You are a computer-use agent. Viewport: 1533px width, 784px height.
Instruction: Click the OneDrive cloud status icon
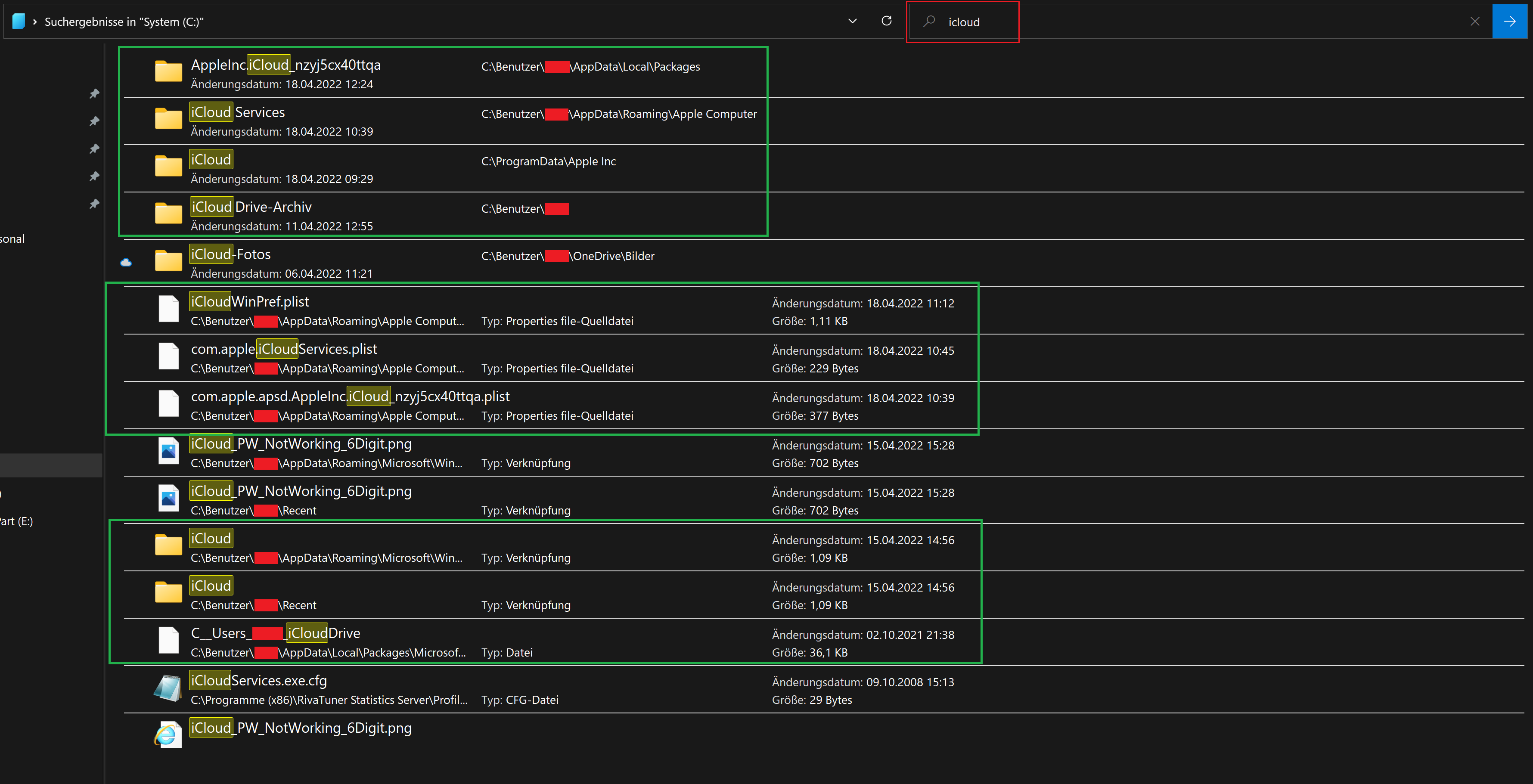pos(126,262)
